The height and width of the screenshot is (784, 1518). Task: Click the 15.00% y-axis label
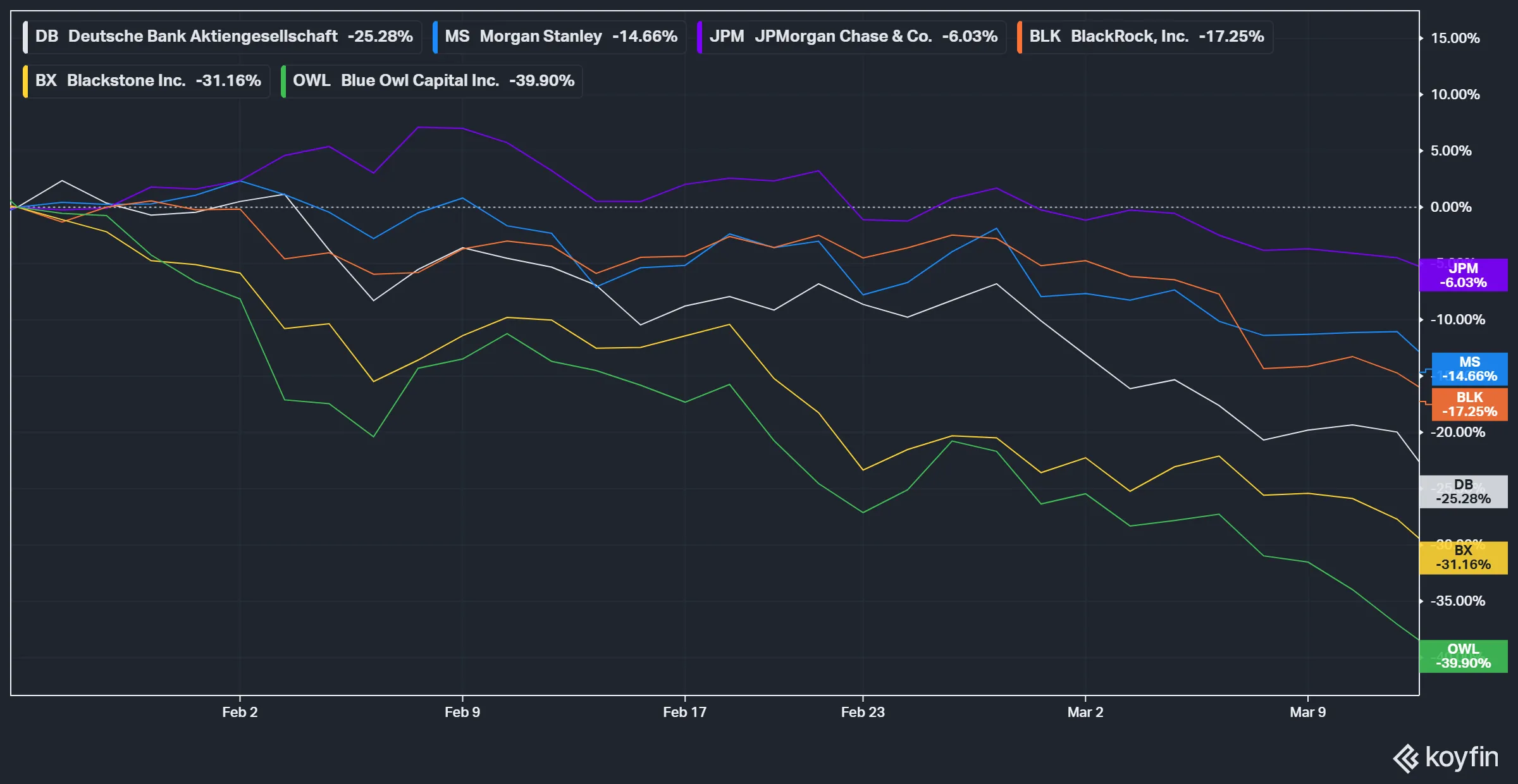(x=1455, y=38)
